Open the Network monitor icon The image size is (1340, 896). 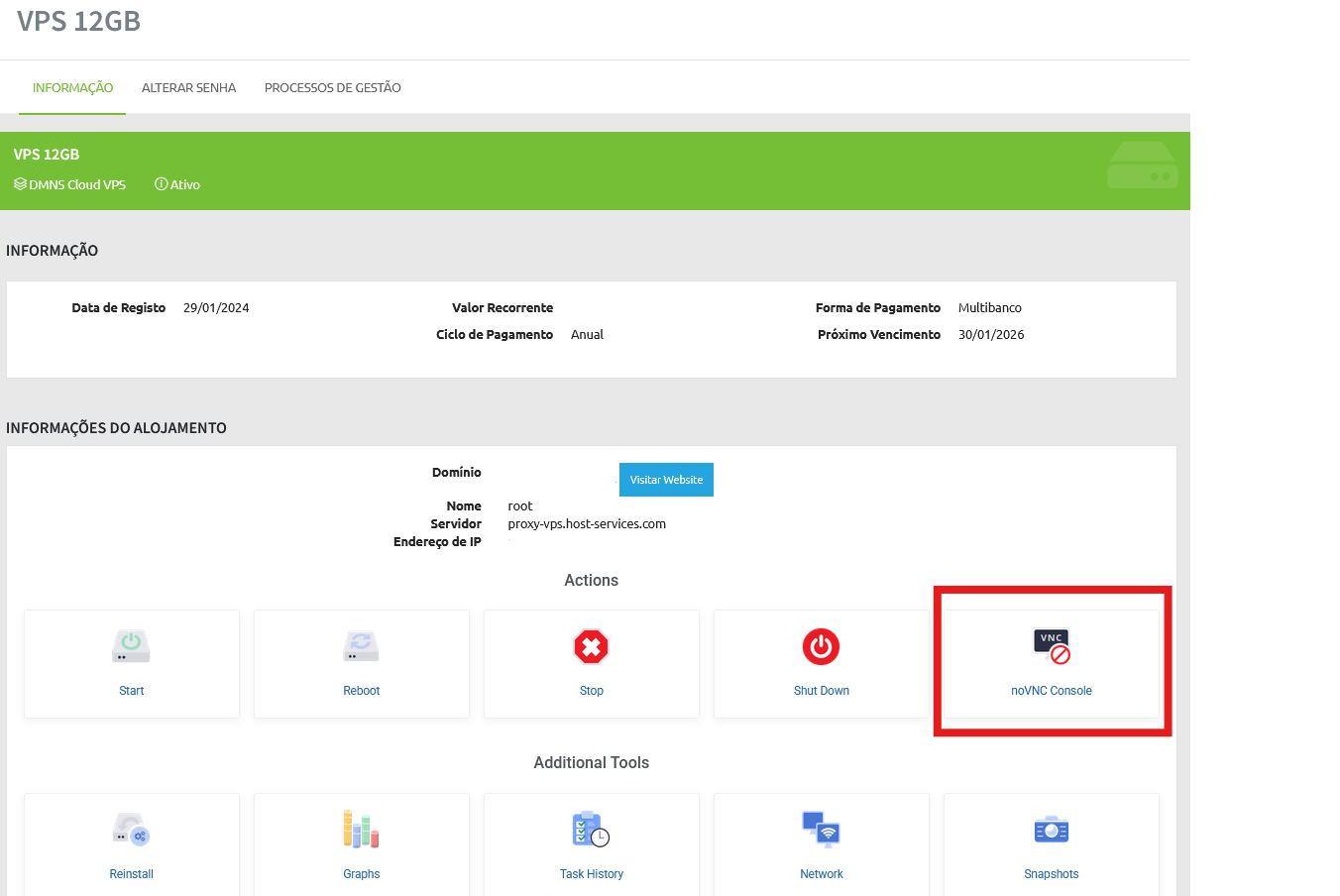coord(821,830)
